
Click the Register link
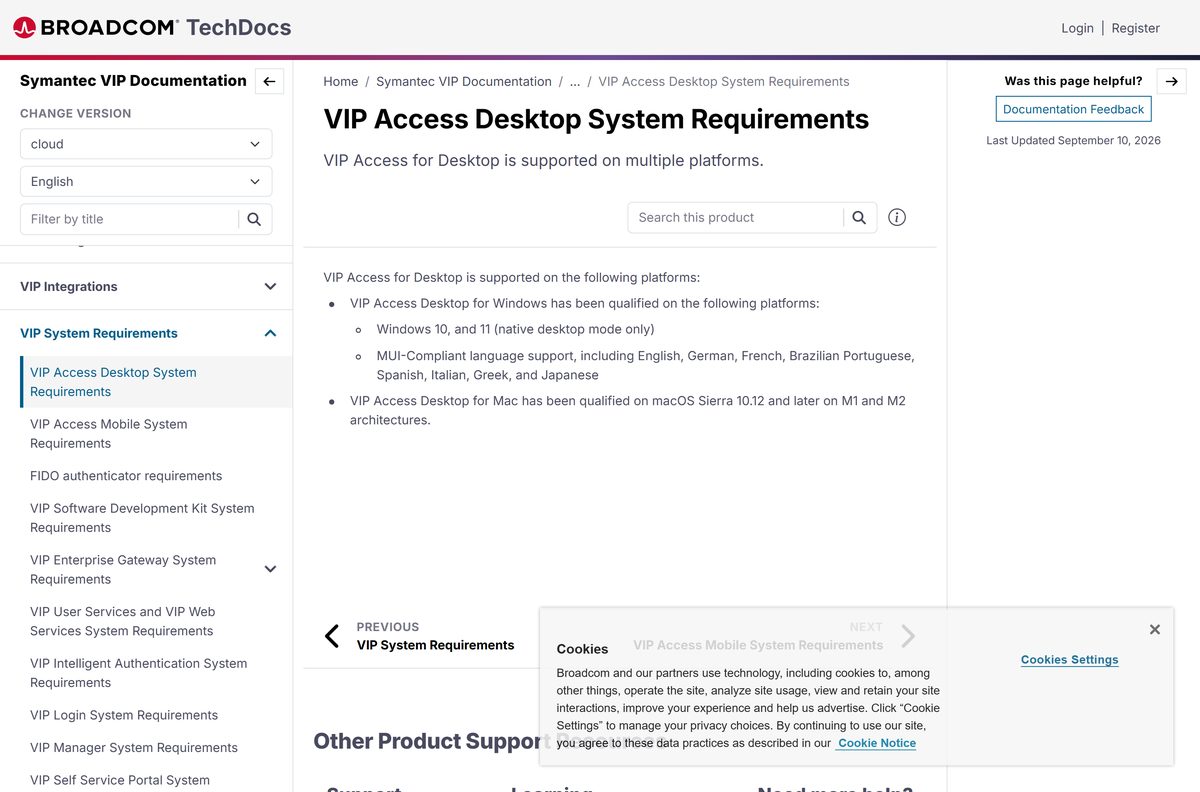(1136, 28)
